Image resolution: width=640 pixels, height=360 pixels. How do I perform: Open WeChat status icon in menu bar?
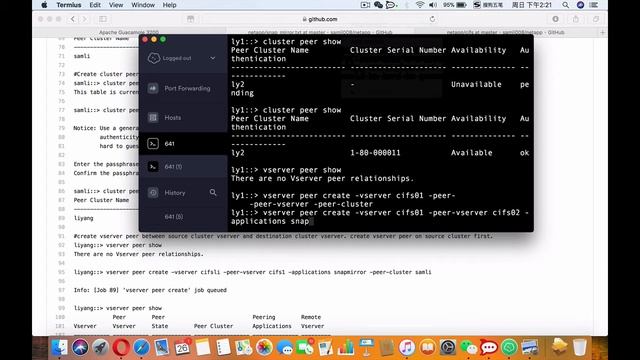[378, 5]
